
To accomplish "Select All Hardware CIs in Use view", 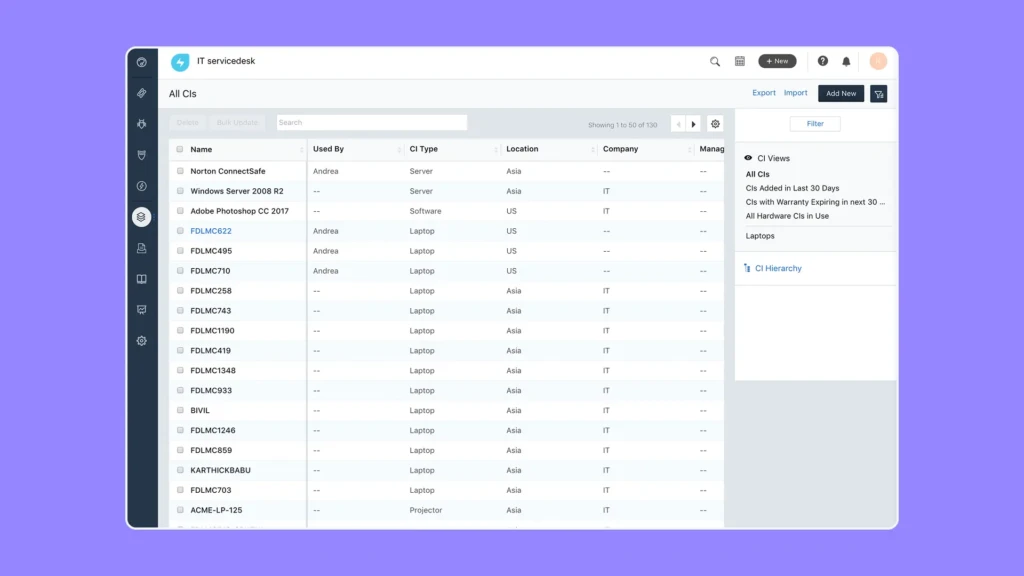I will [x=787, y=216].
